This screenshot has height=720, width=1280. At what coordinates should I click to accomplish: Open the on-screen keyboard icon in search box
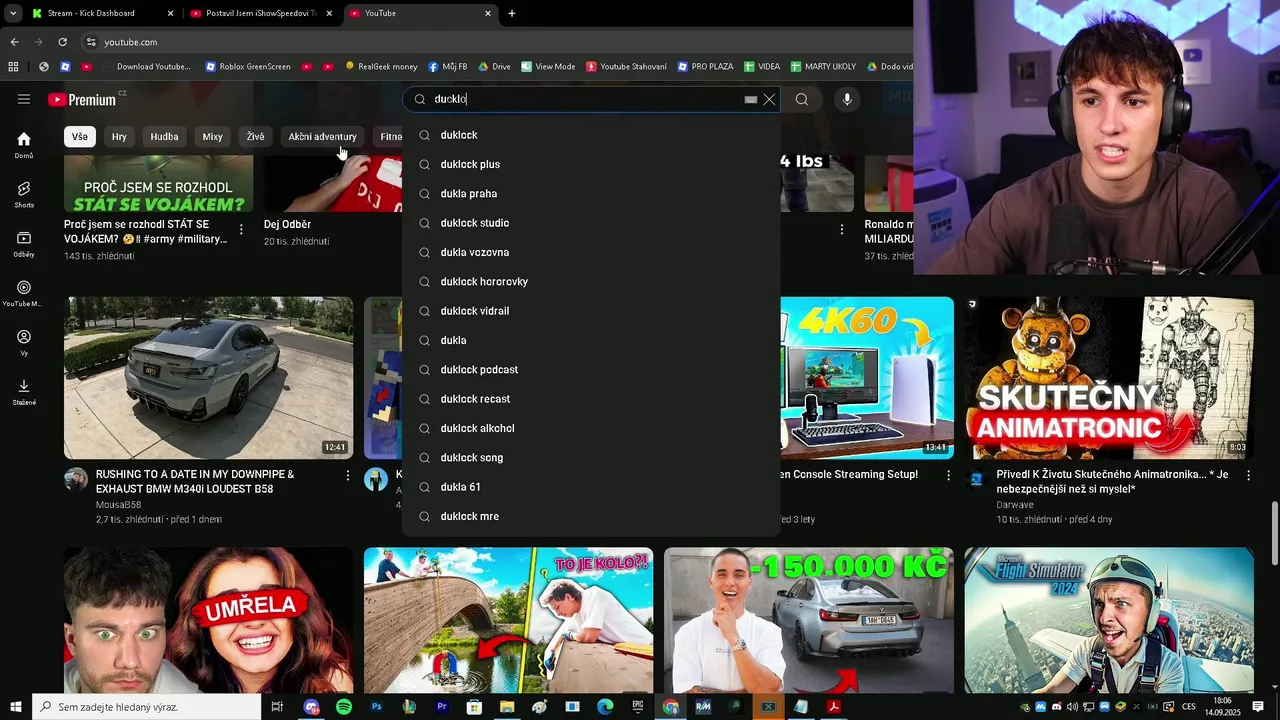(751, 100)
